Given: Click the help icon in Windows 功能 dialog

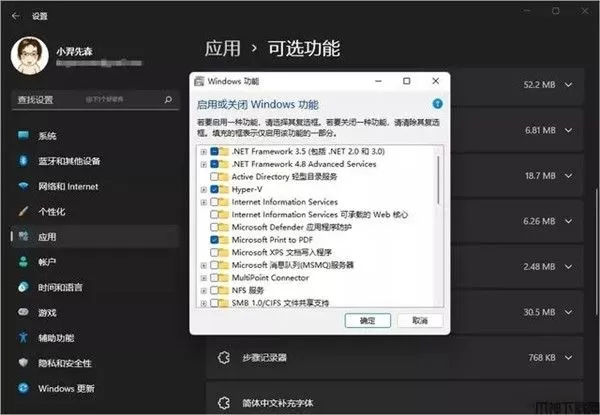Looking at the screenshot, I should [x=437, y=104].
